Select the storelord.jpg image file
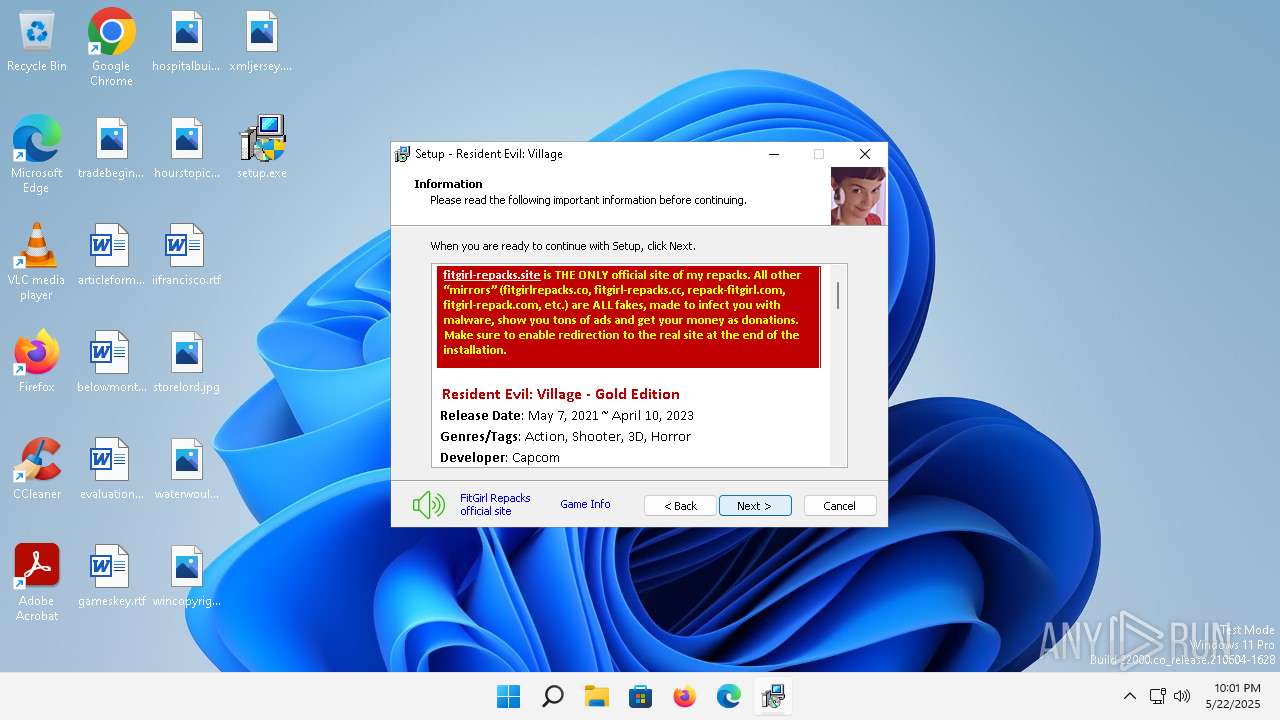This screenshot has width=1280, height=720. 186,362
